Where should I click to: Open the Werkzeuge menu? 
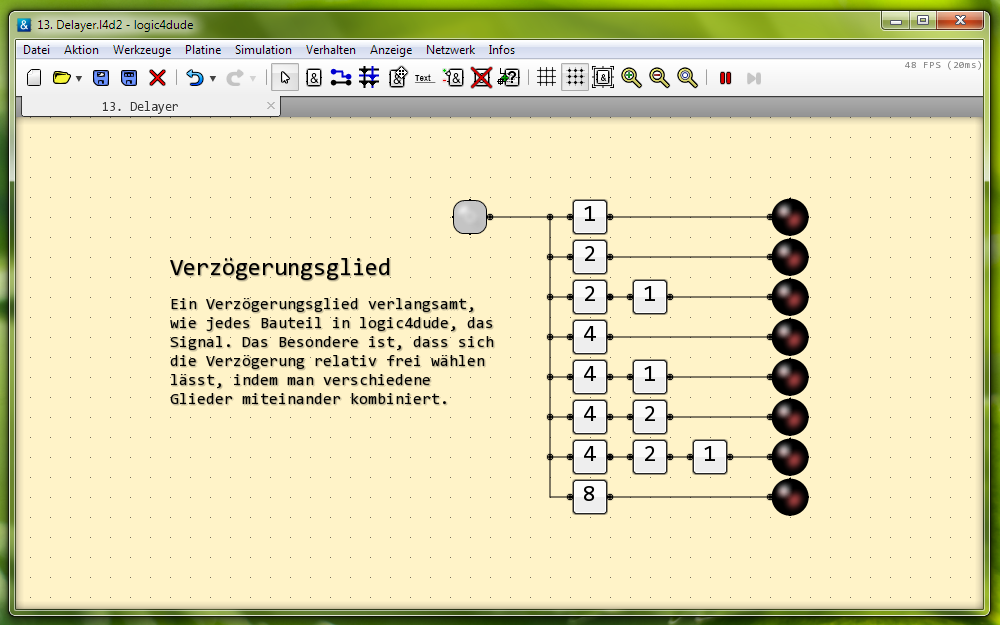tap(142, 50)
